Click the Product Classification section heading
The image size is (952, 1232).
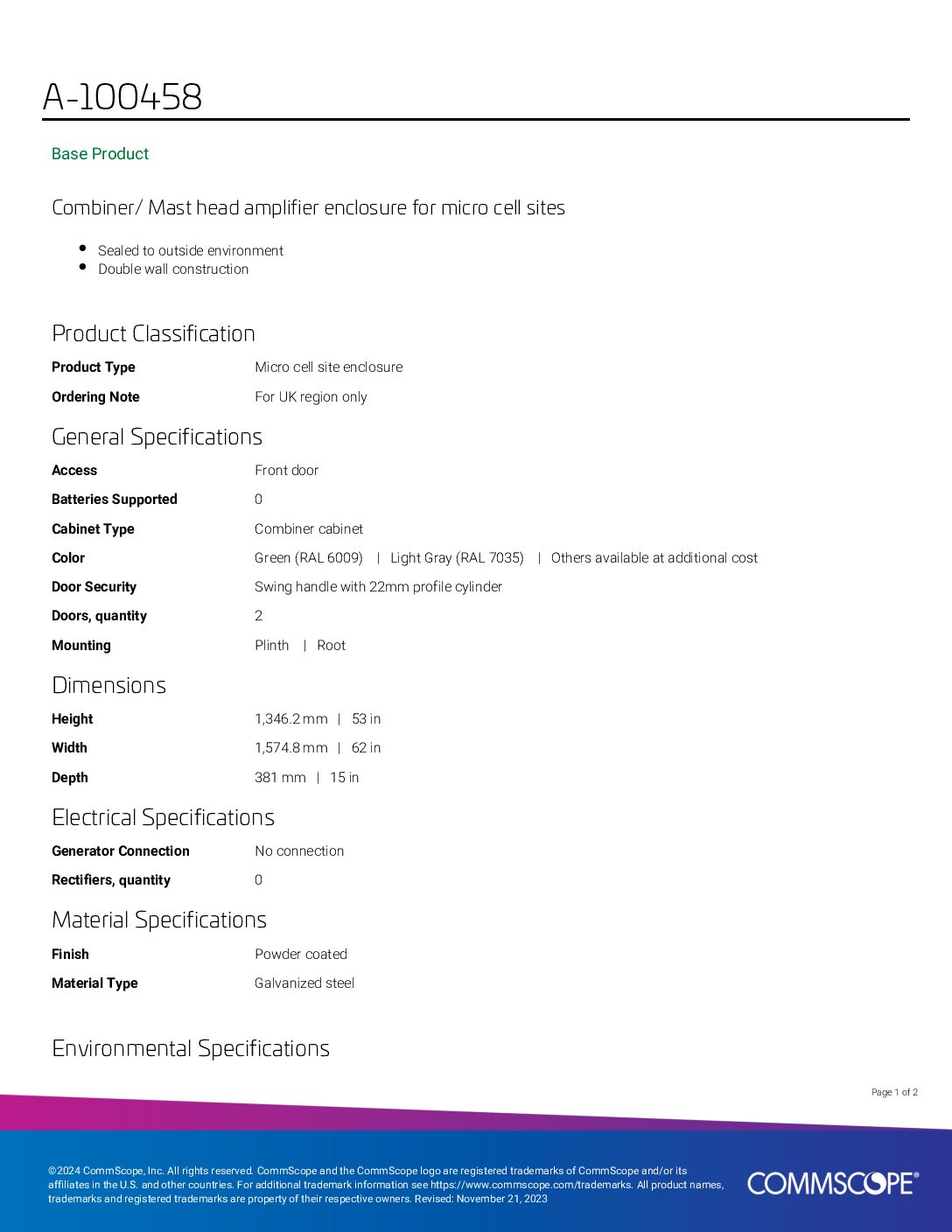(x=153, y=333)
